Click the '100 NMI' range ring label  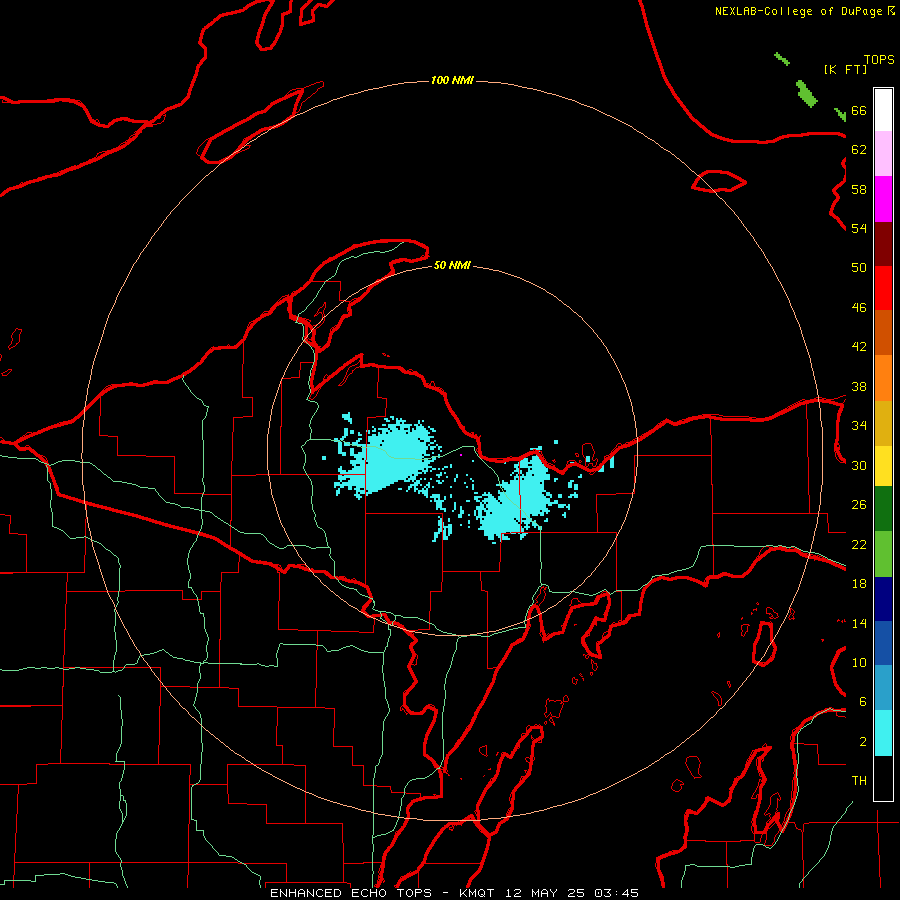click(452, 80)
